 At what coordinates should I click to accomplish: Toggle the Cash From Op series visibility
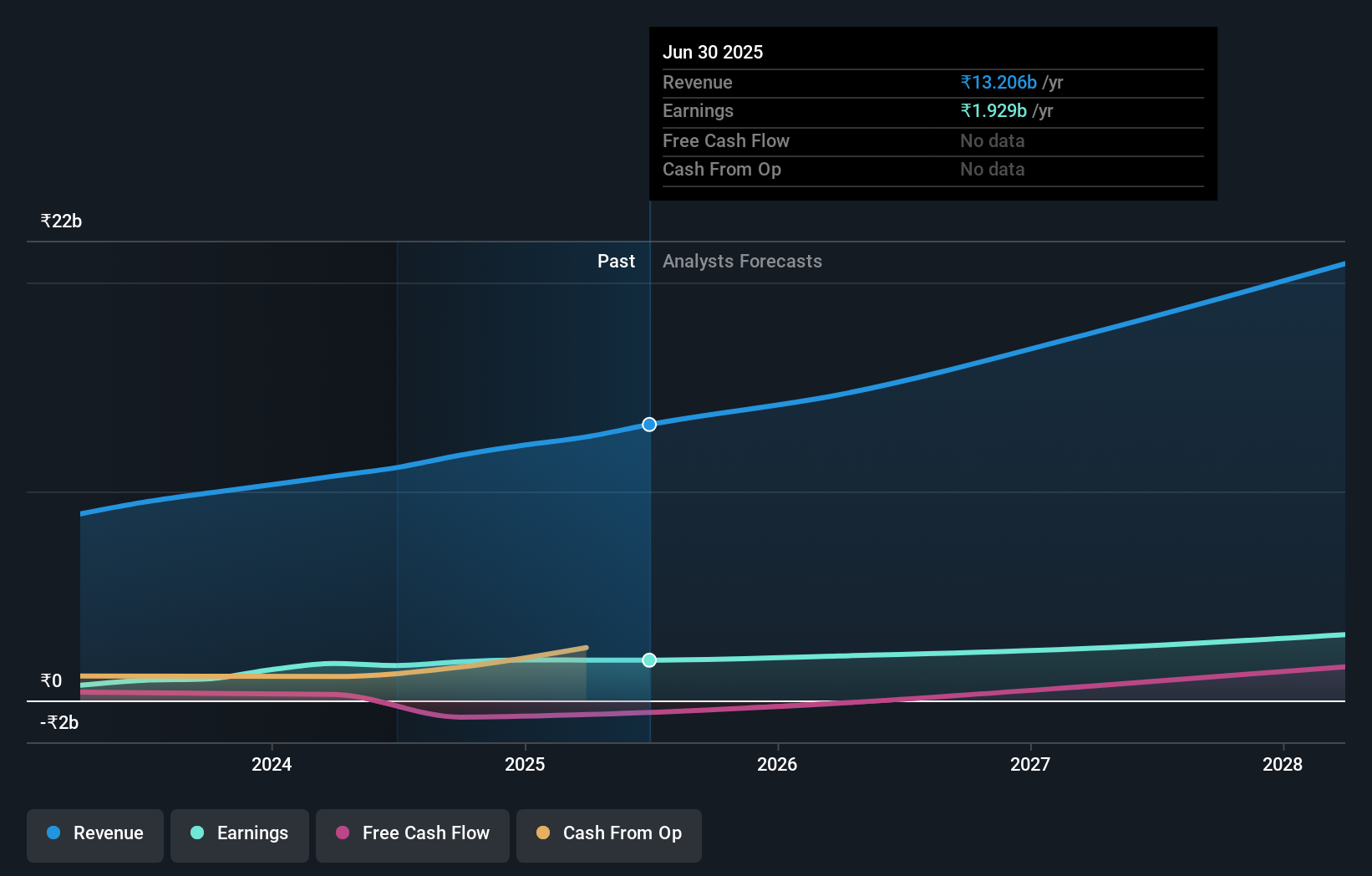(x=609, y=833)
